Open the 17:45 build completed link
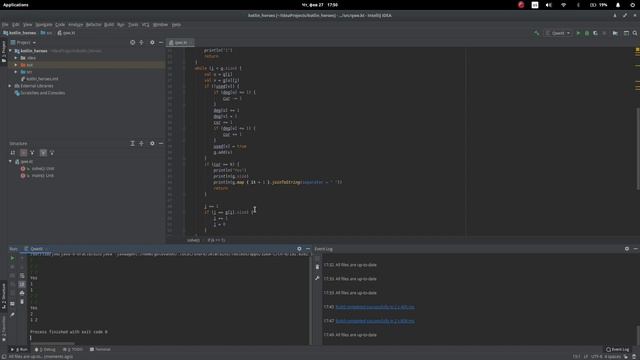 [x=375, y=307]
